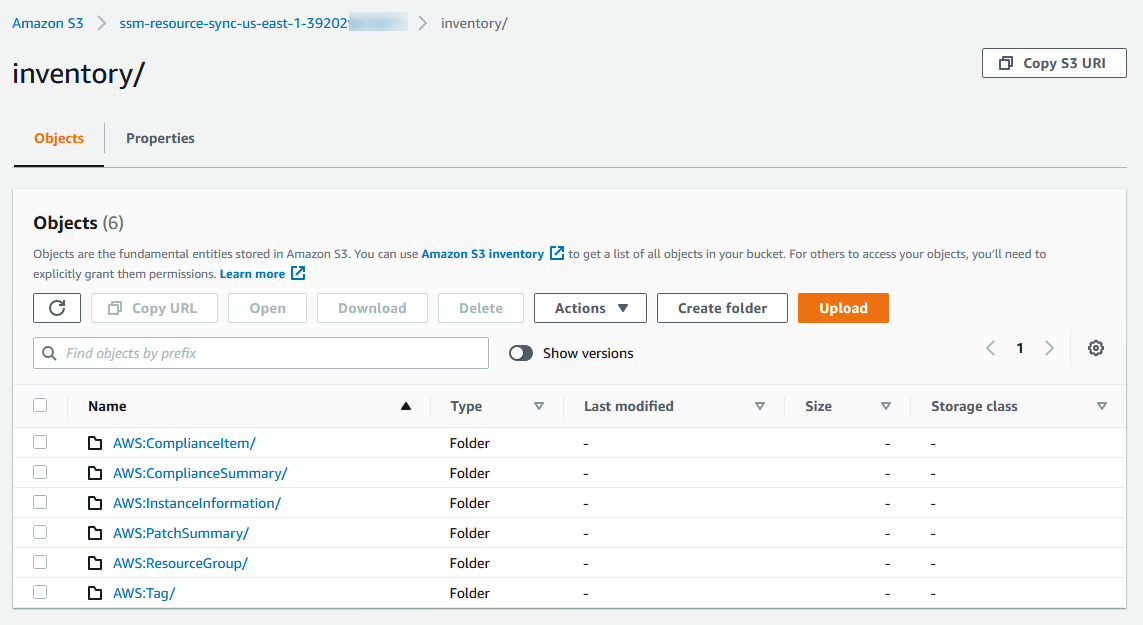Image resolution: width=1143 pixels, height=625 pixels.
Task: Click the Name column header label
Action: coord(107,406)
